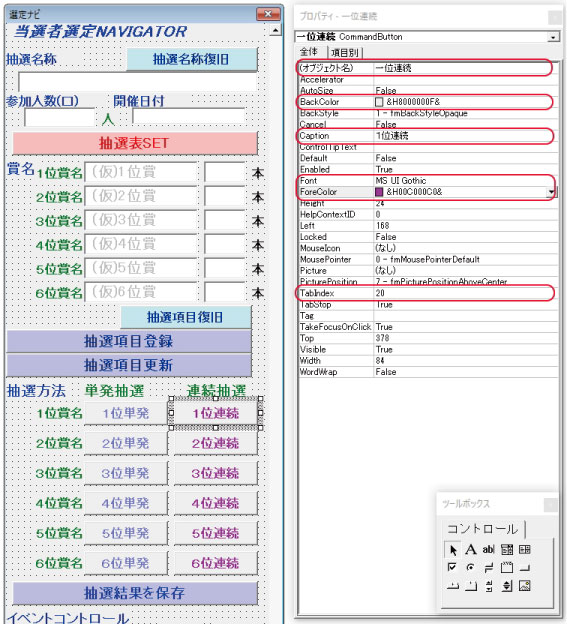Switch to the 項目別 properties tab

pos(345,53)
